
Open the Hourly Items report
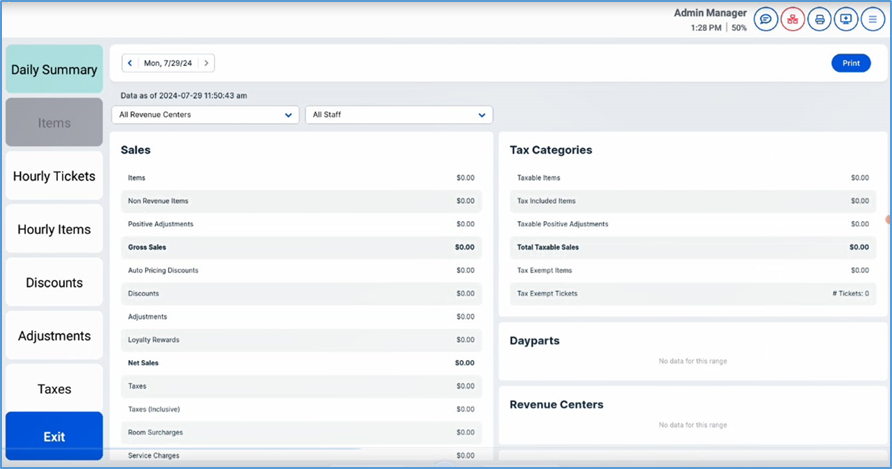tap(54, 230)
